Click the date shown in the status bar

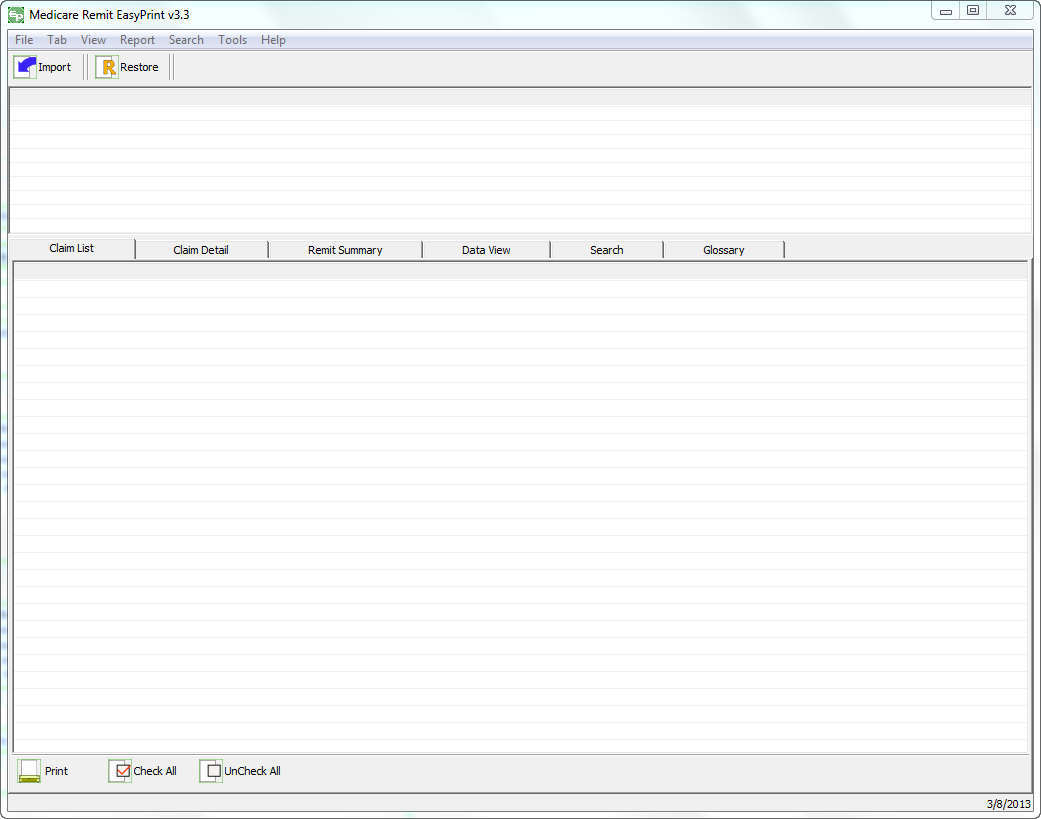(1012, 803)
